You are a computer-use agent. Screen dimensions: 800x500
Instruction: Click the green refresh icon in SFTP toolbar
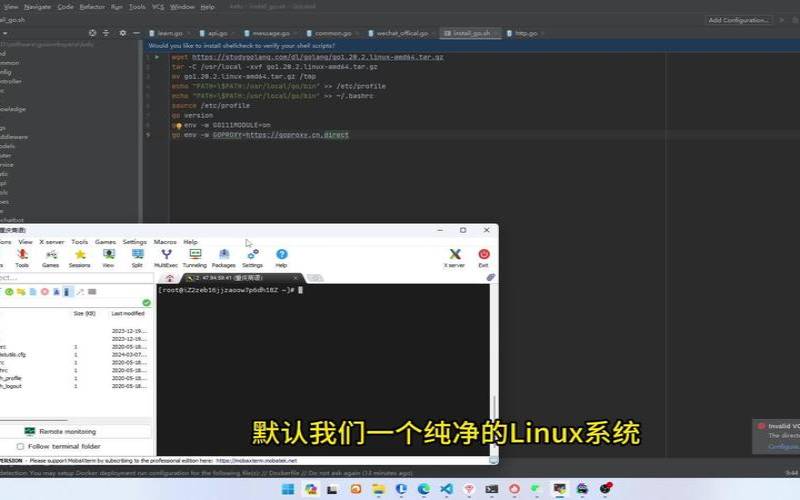pos(9,292)
